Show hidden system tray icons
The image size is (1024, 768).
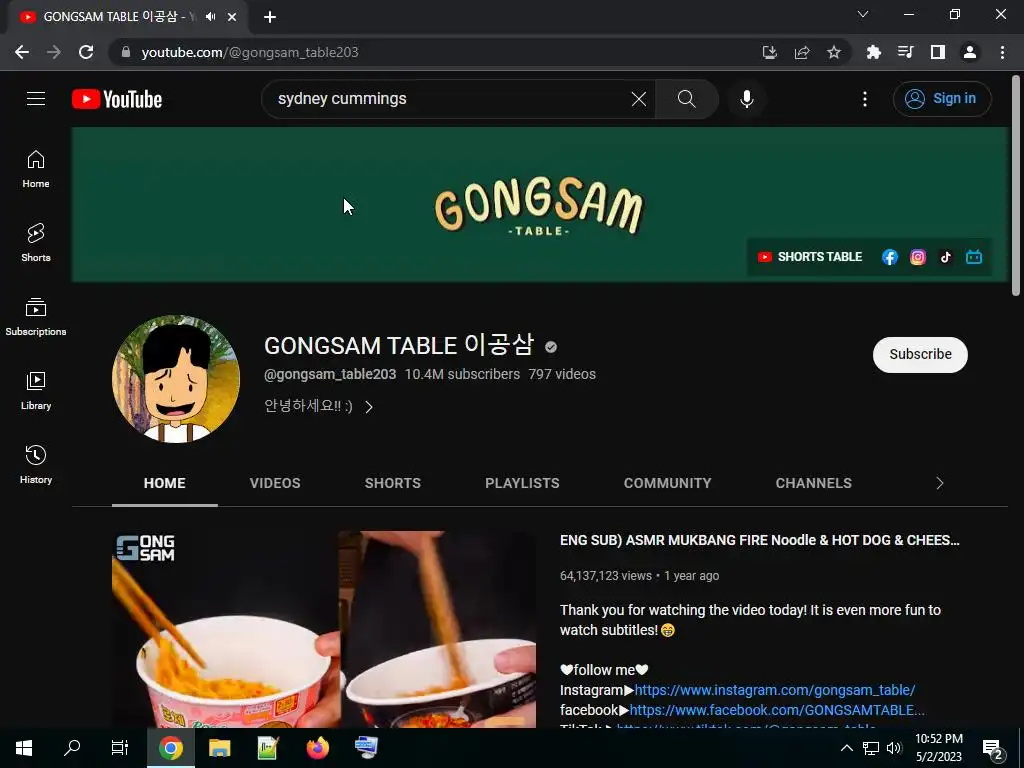[846, 748]
